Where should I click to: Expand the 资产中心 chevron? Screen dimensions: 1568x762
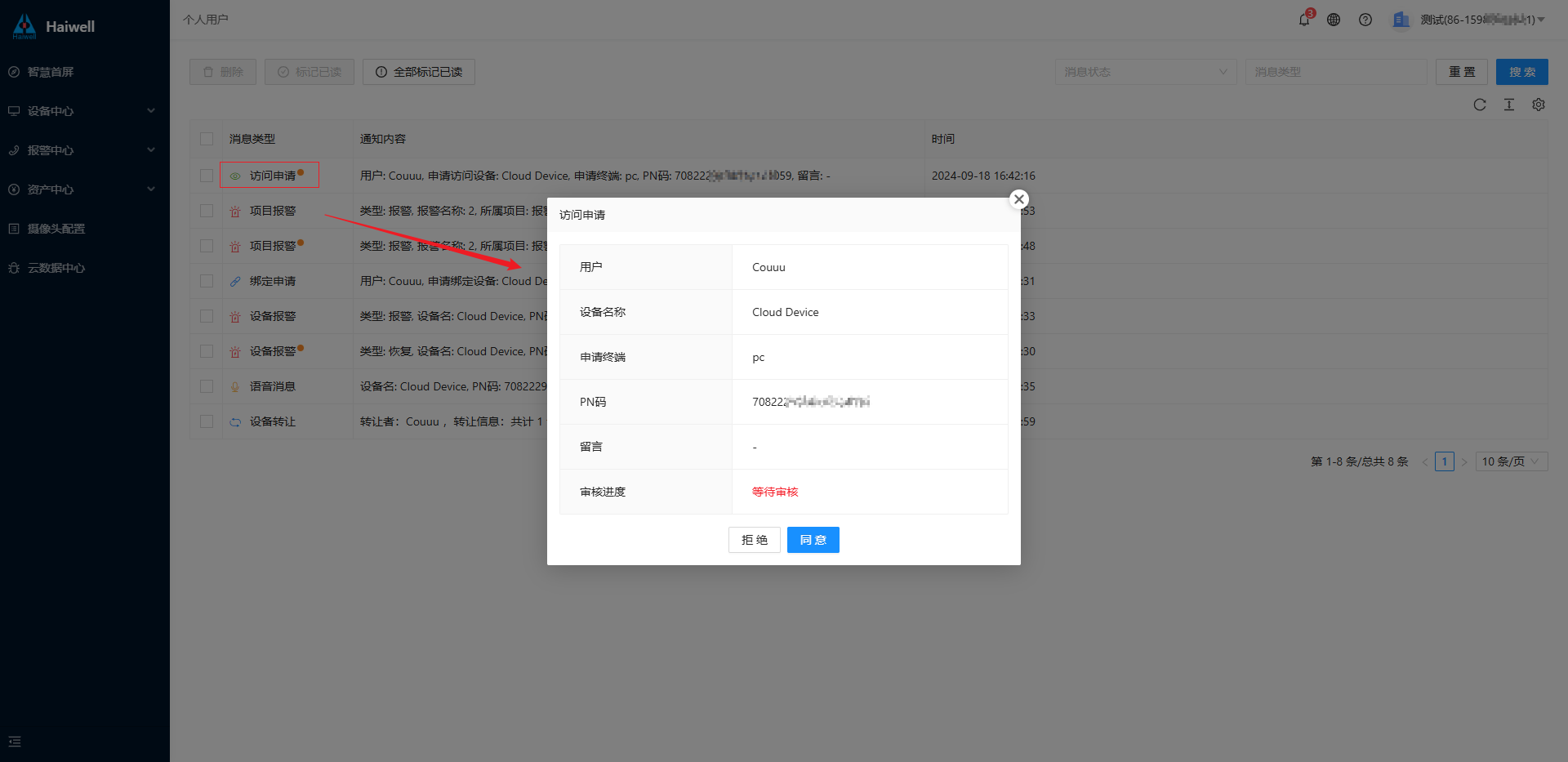tap(151, 189)
